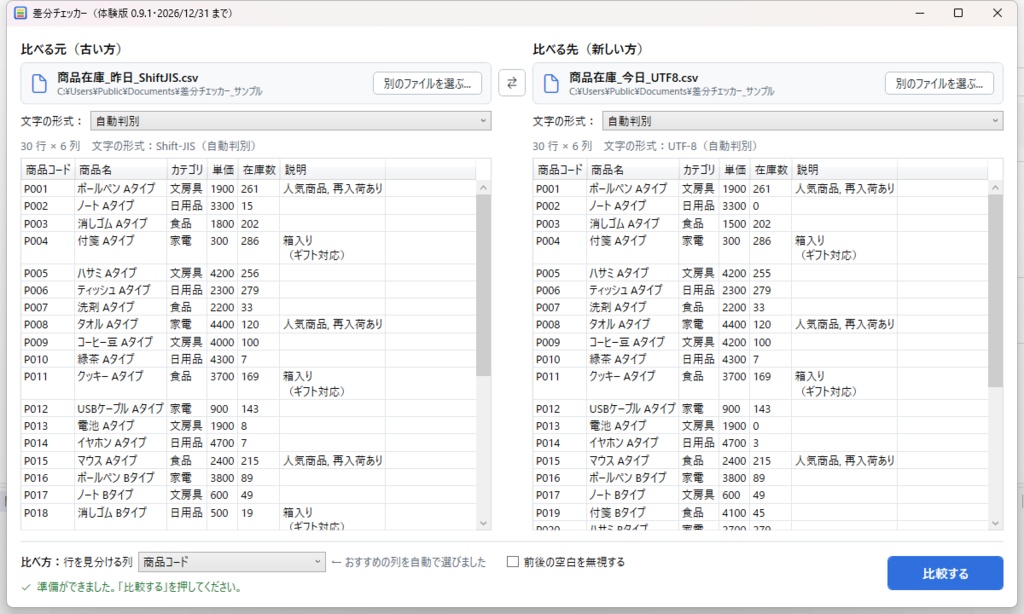Viewport: 1024px width, 614px height.
Task: Click left table 説明 column header
Action: 332,170
